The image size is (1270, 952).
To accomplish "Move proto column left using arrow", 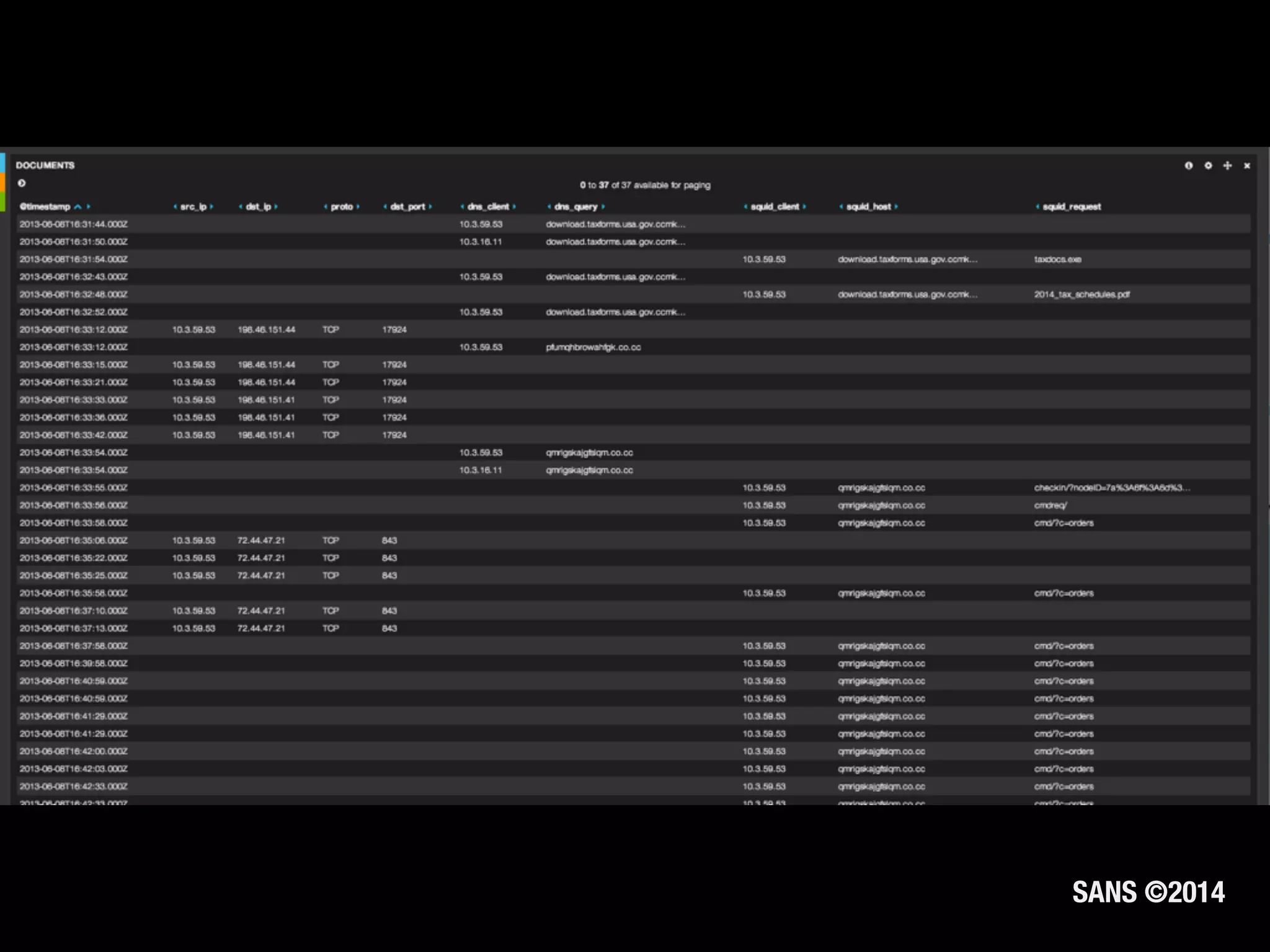I will [326, 207].
